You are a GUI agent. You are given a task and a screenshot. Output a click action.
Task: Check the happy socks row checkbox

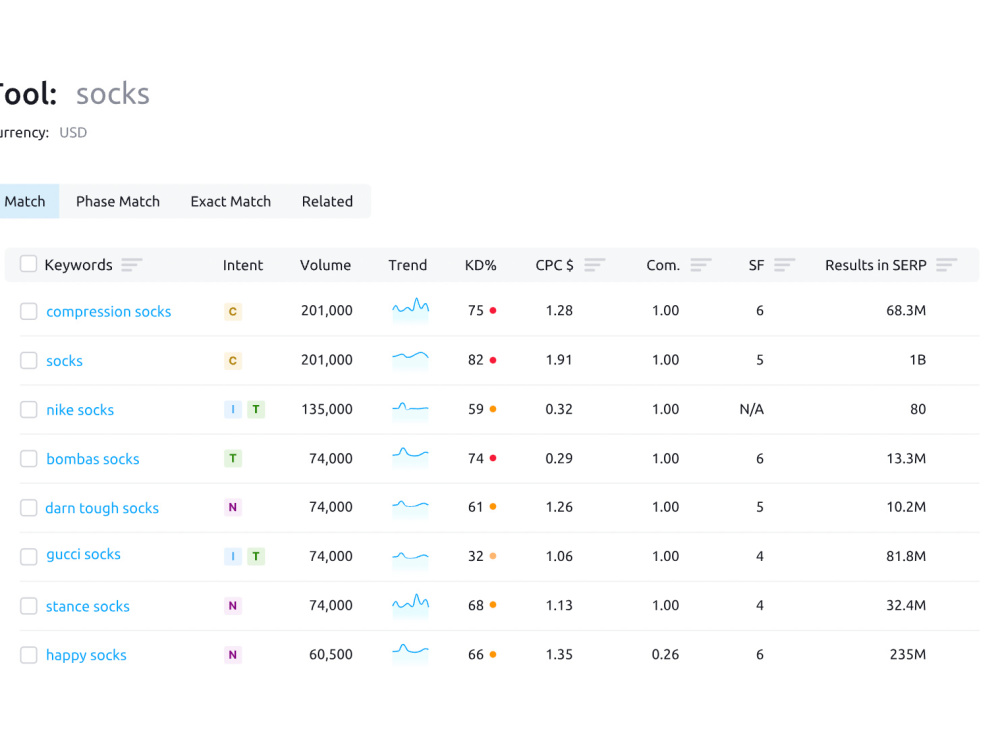point(29,655)
